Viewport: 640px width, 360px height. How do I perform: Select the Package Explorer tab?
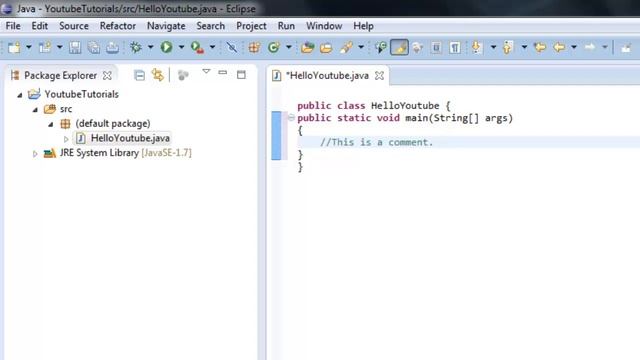point(60,76)
